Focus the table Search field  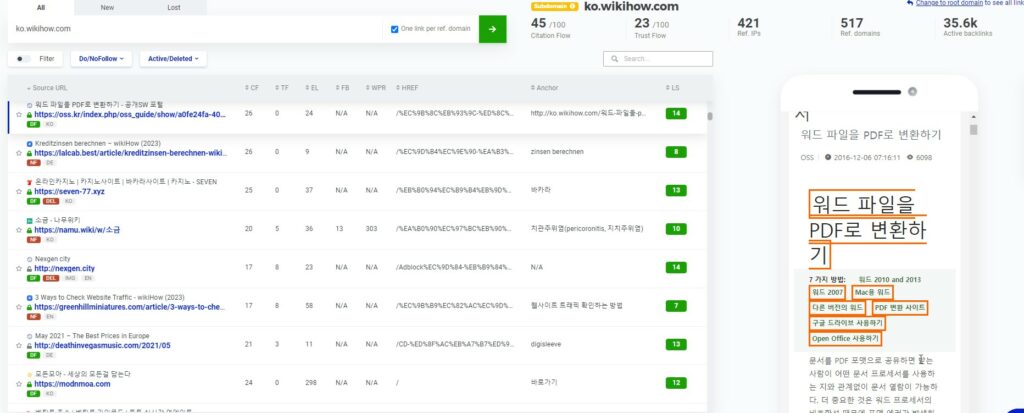(x=658, y=59)
